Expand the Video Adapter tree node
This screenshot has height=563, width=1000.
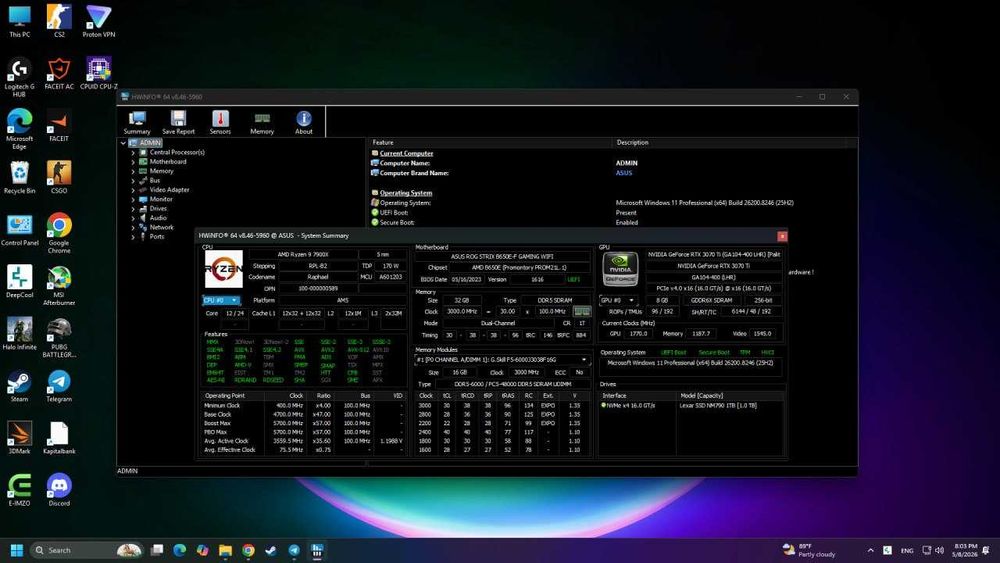(x=133, y=190)
